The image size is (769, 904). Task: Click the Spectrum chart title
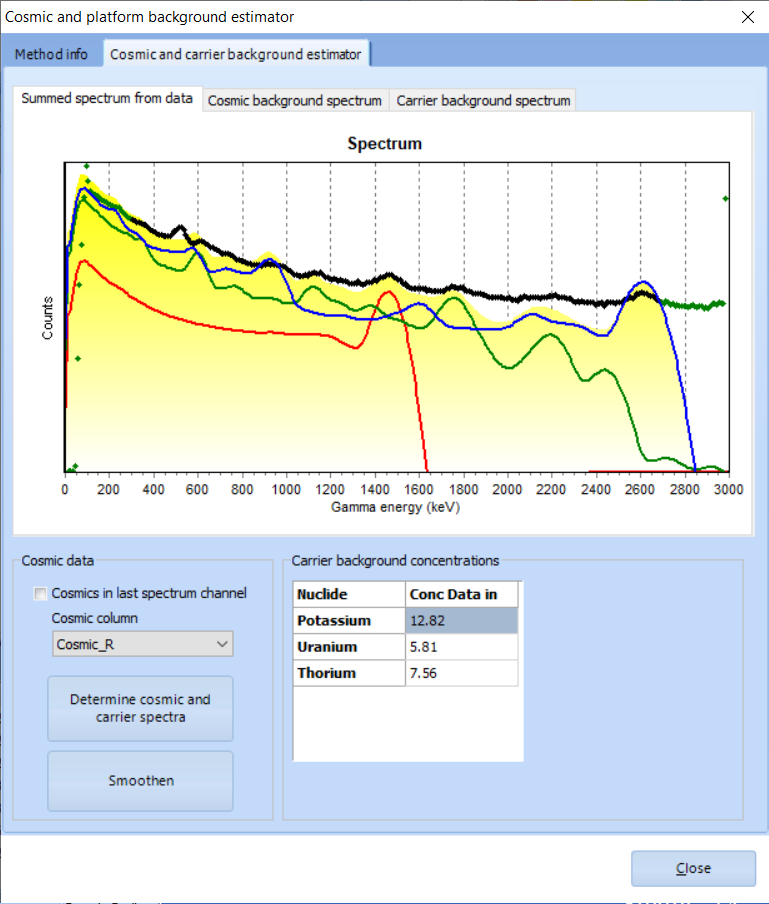tap(384, 144)
